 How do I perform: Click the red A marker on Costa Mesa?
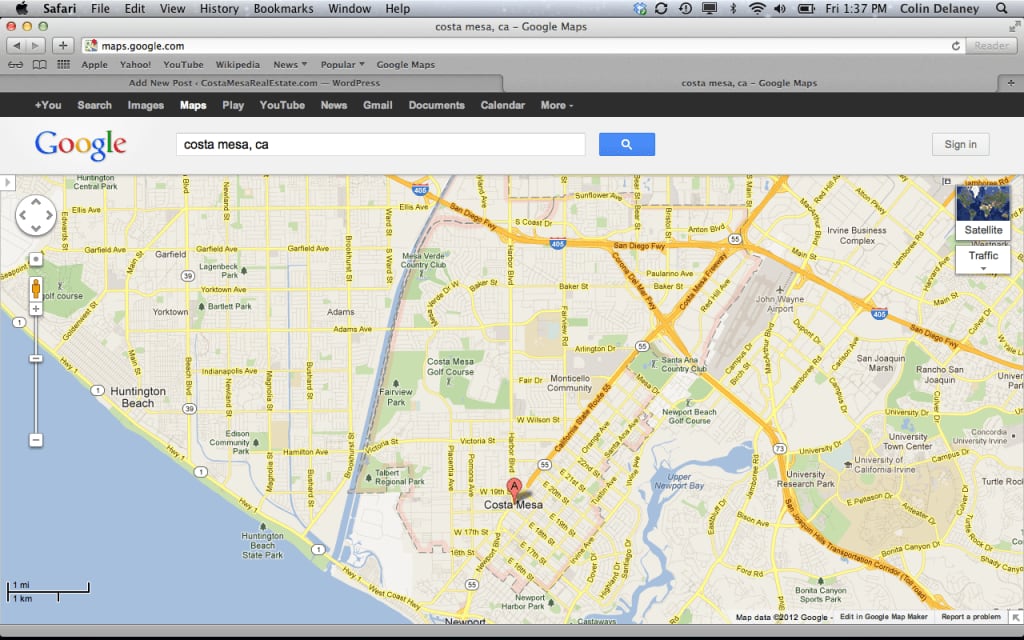point(515,489)
